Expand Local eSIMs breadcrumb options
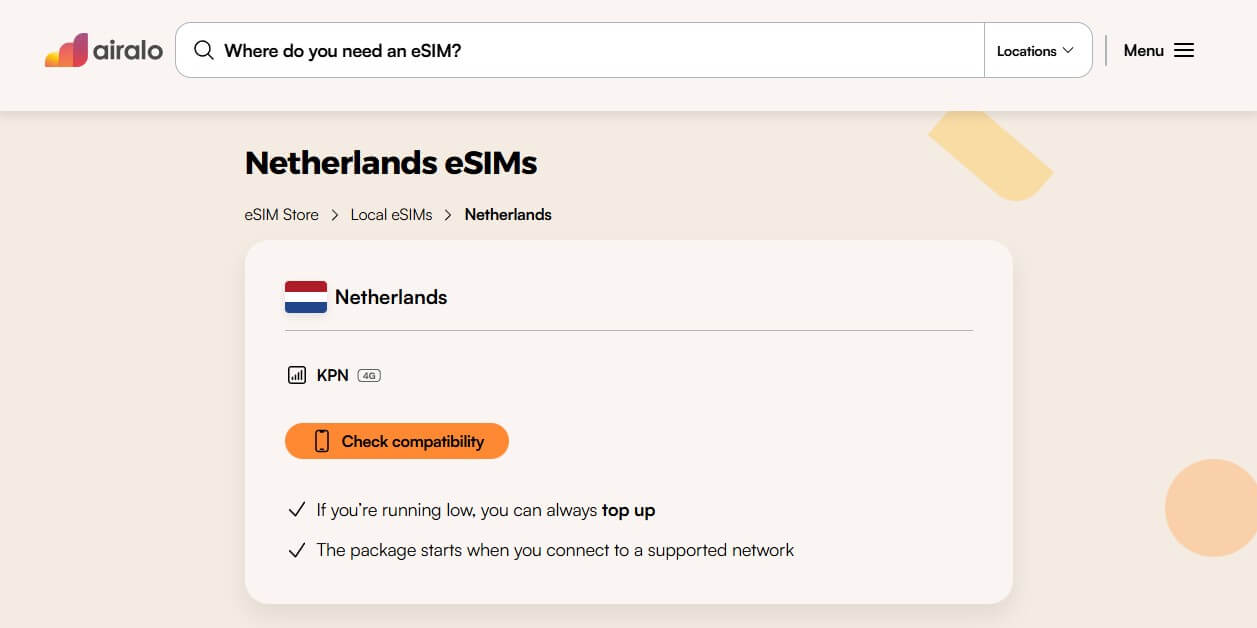 coord(391,214)
